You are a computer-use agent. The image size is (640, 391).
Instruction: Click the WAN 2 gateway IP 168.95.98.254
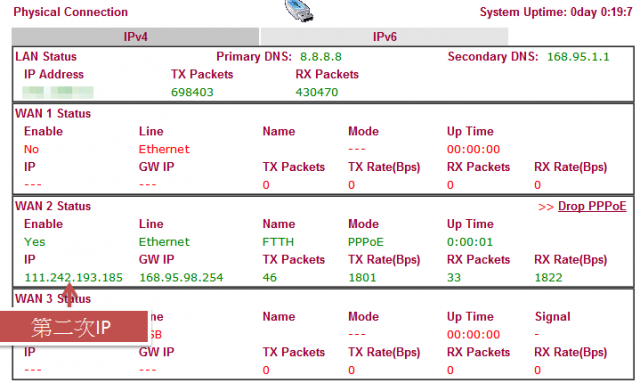[181, 278]
